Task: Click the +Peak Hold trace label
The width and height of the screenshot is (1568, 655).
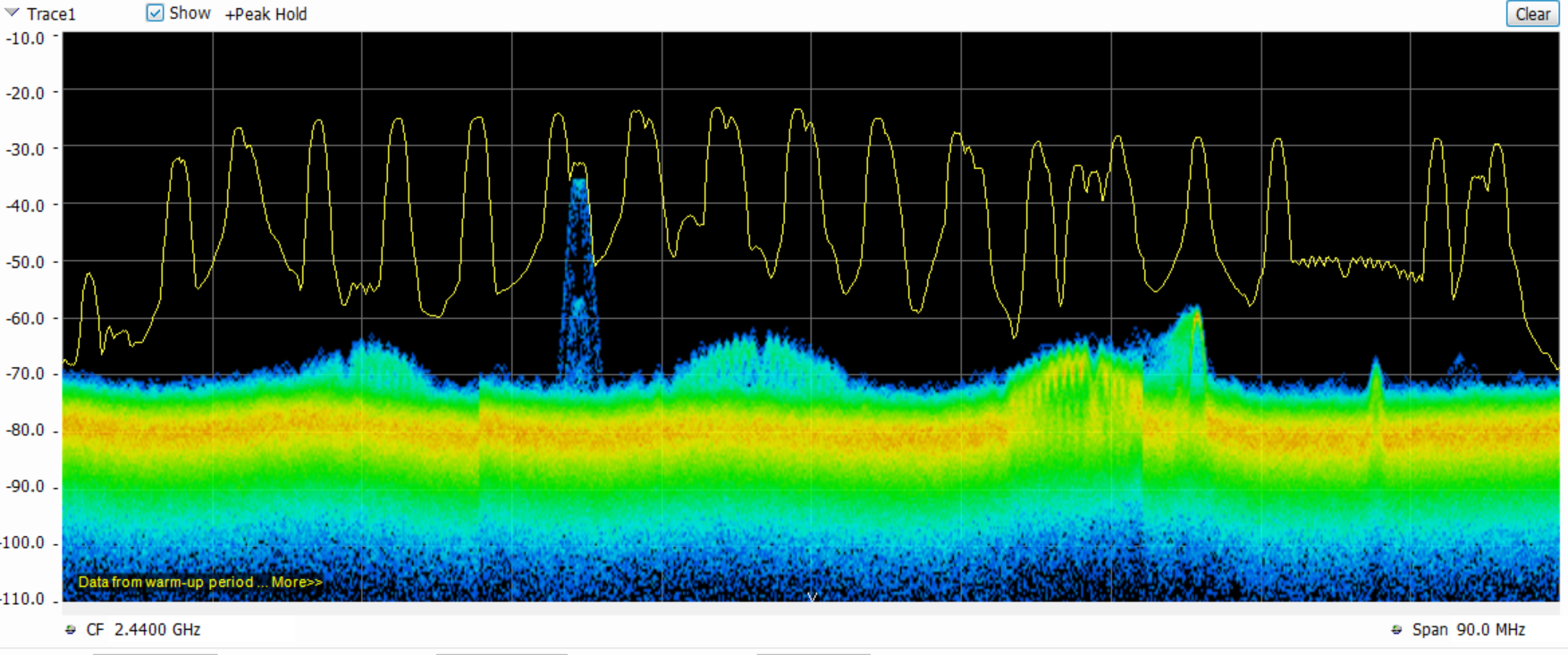Action: (x=266, y=14)
